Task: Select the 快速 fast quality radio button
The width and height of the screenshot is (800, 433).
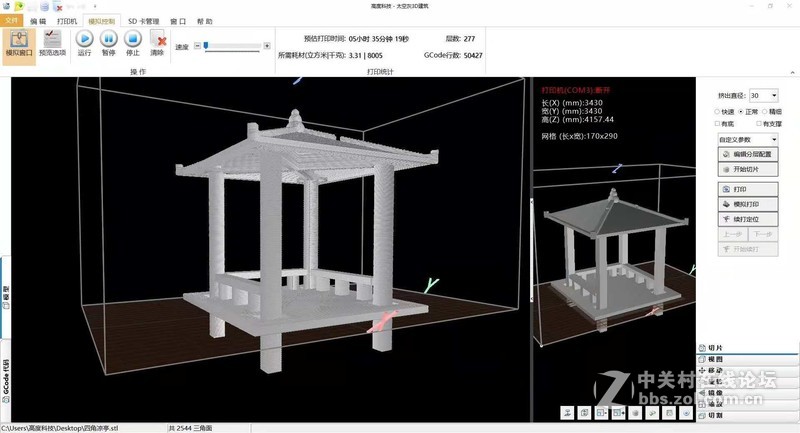Action: pyautogui.click(x=718, y=111)
